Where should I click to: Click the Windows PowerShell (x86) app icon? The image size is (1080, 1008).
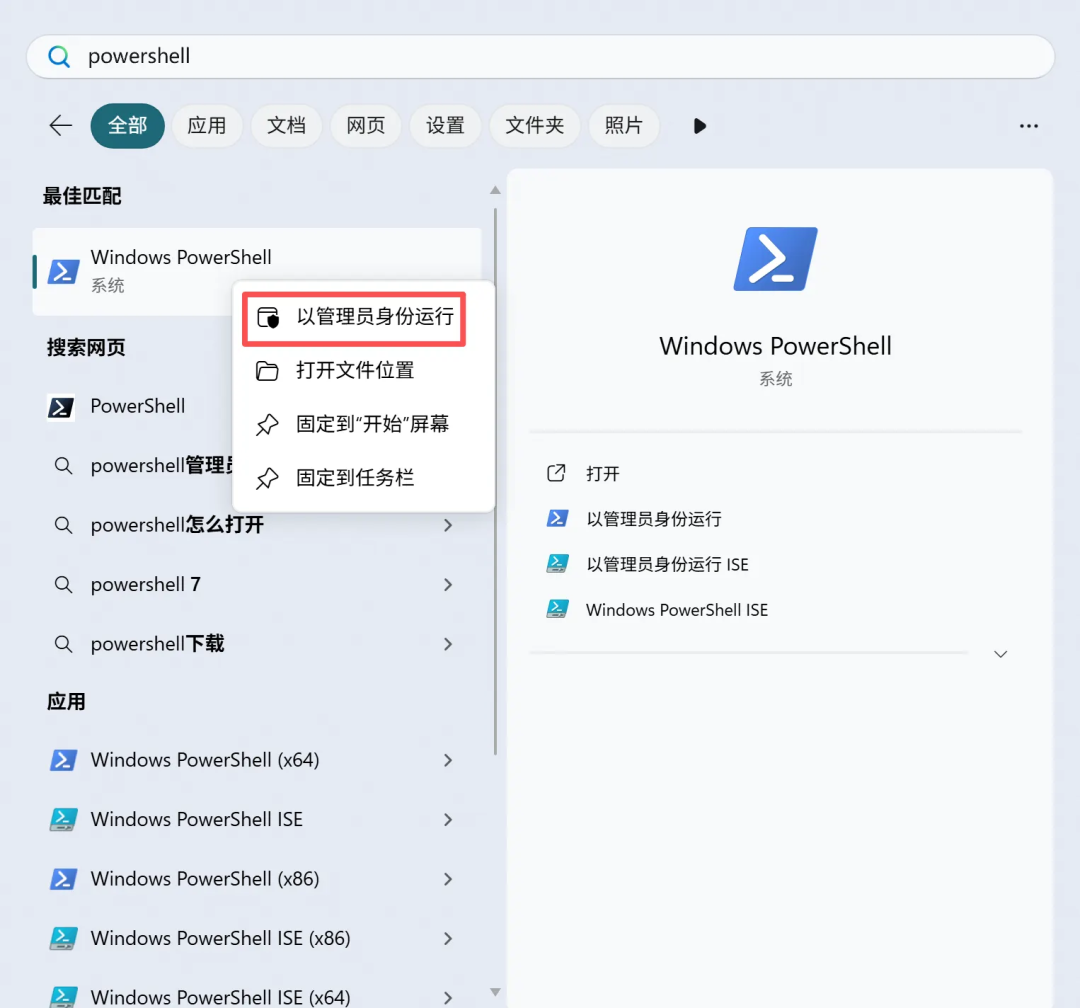coord(63,879)
